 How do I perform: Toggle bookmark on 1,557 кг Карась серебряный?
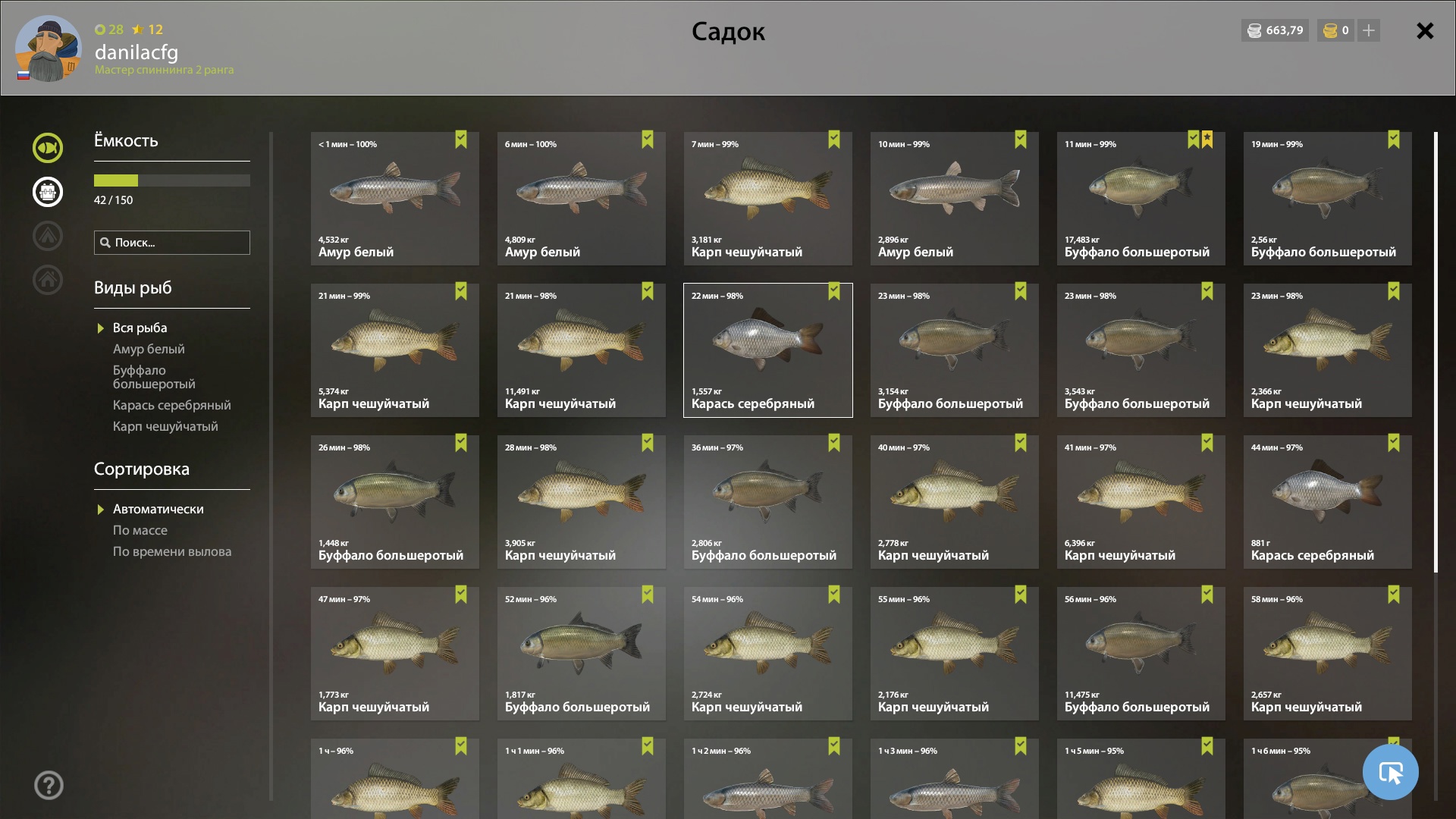pos(834,291)
